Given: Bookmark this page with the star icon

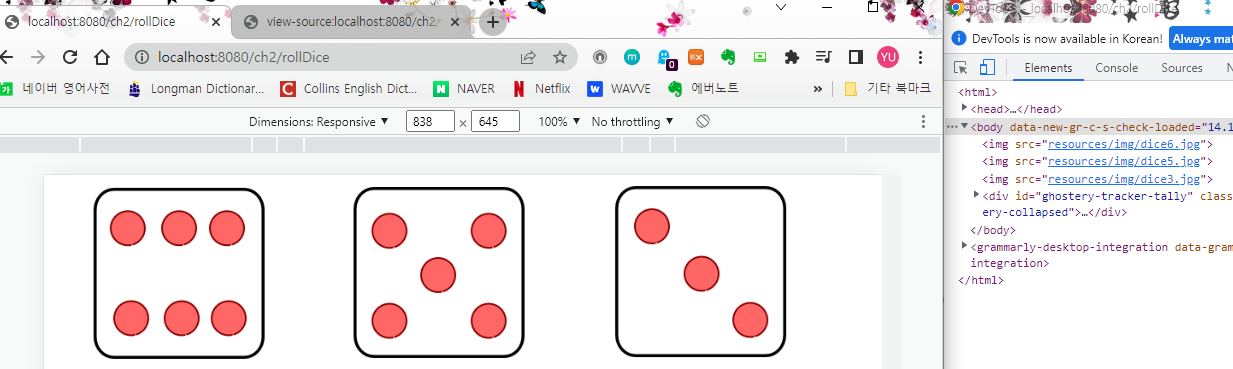Looking at the screenshot, I should 560,57.
